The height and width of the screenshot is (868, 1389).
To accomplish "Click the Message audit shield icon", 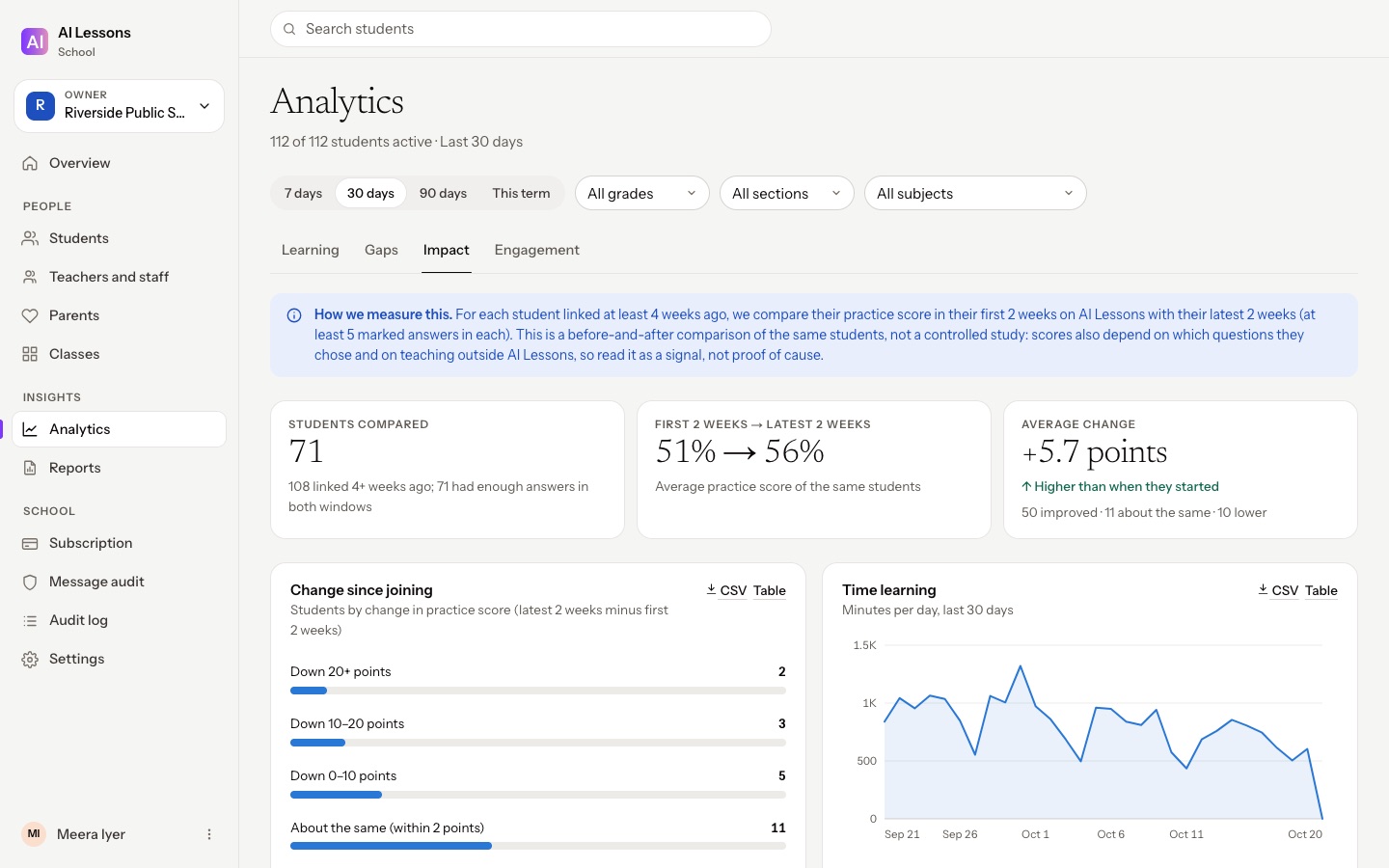I will pos(30,582).
